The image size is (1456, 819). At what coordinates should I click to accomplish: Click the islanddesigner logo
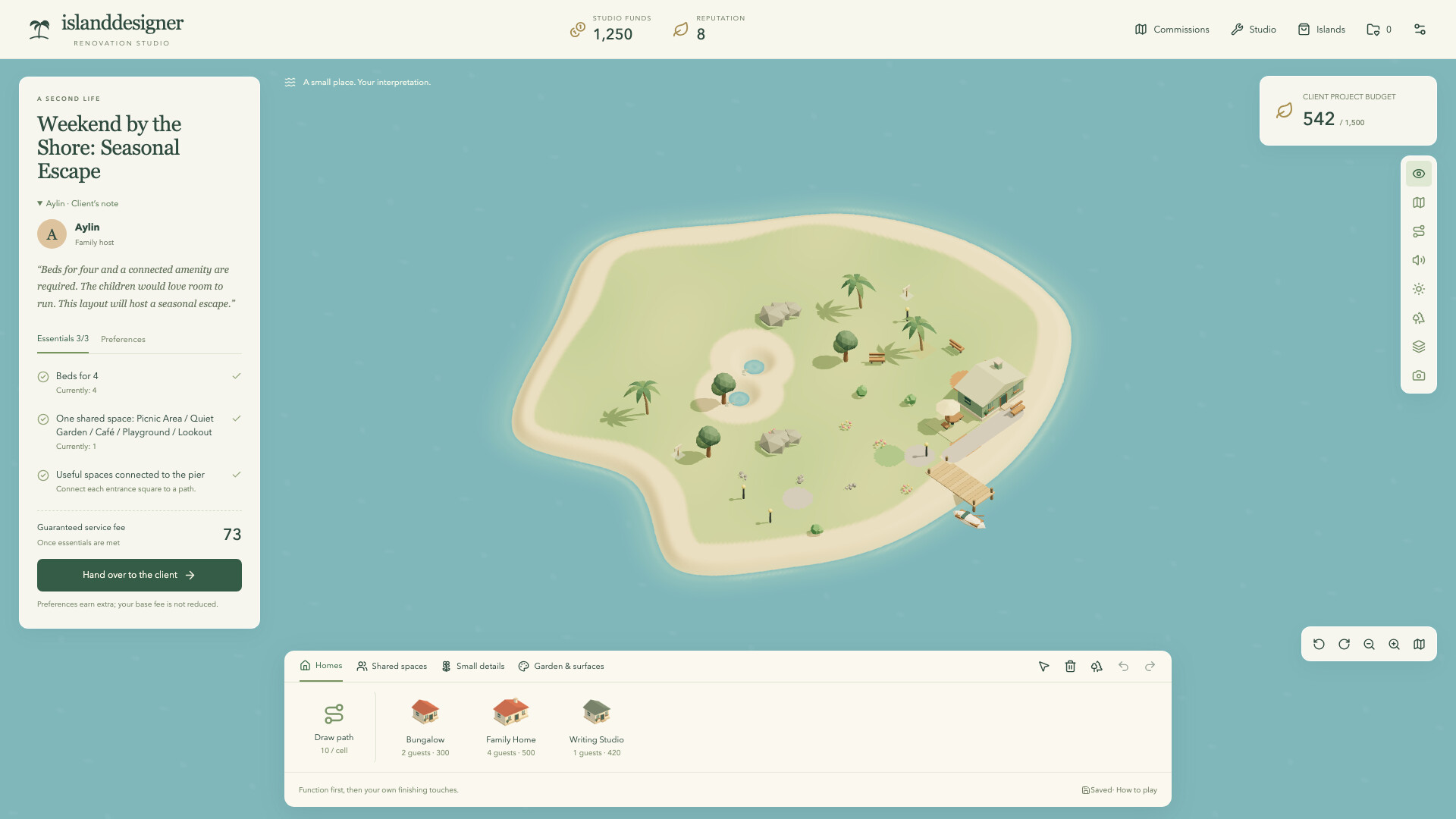tap(106, 30)
